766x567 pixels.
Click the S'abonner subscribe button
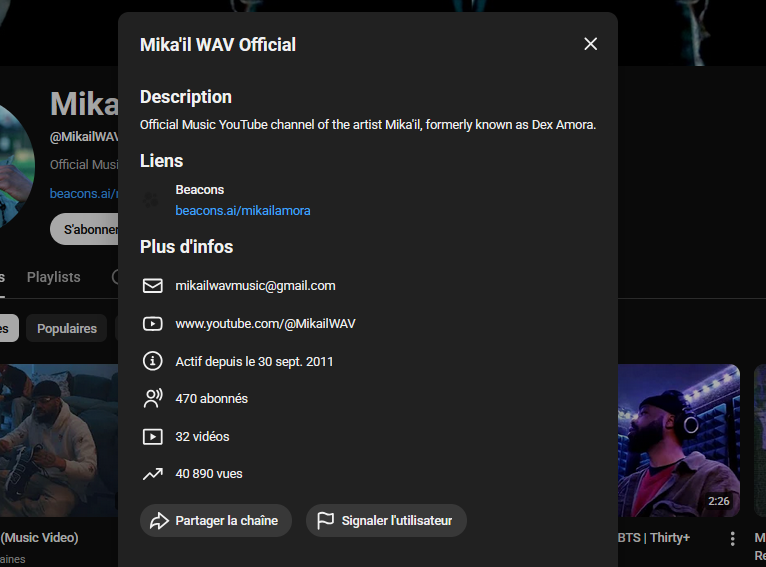90,229
